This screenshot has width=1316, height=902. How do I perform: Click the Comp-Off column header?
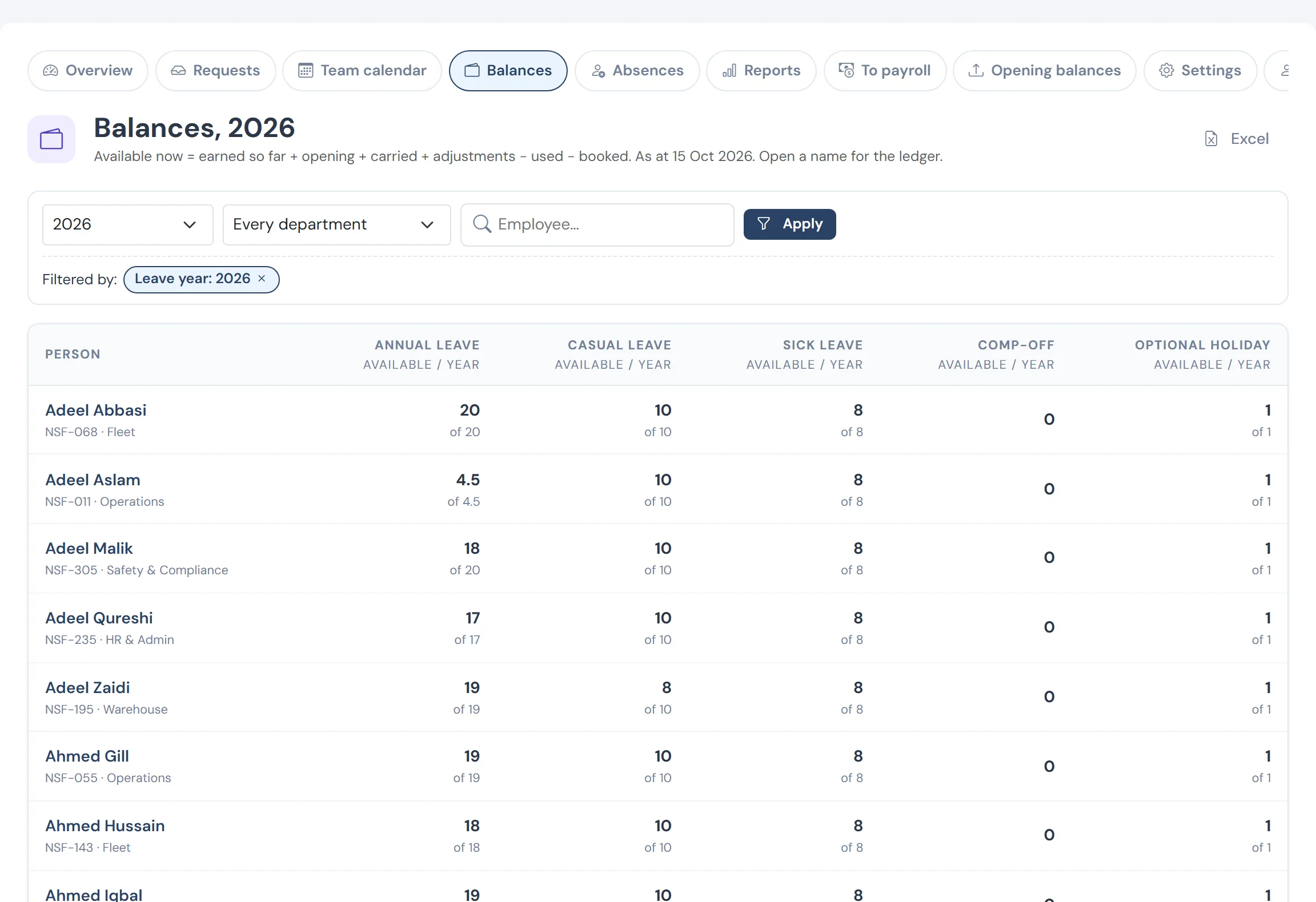996,355
